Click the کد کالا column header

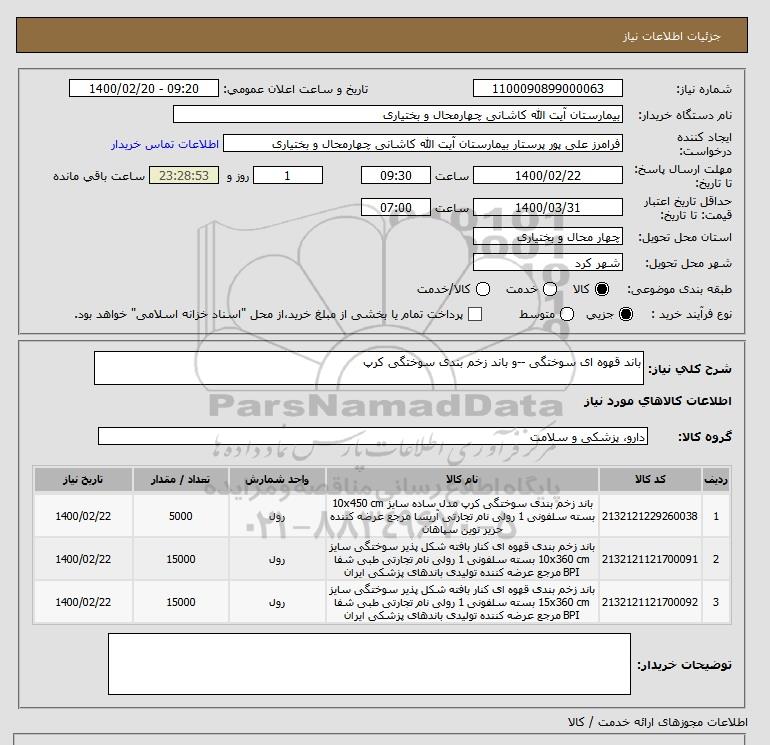point(650,479)
